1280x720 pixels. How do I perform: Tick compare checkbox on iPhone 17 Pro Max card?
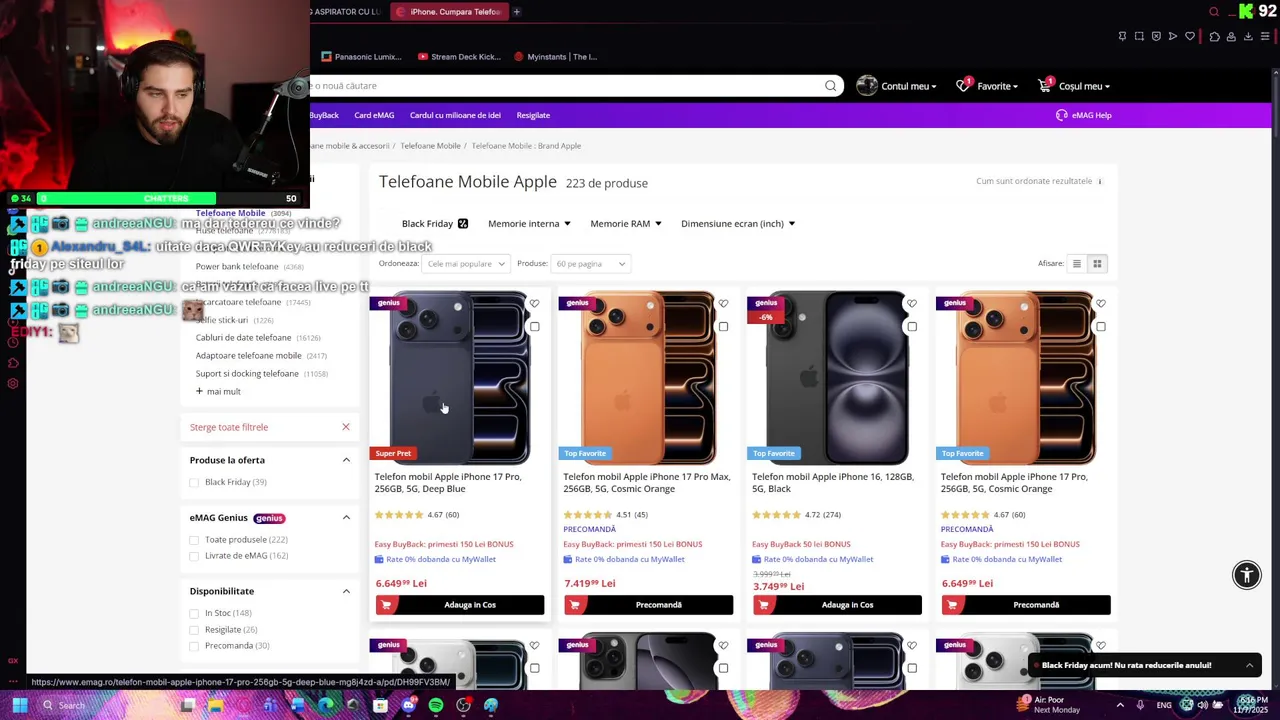pos(723,327)
